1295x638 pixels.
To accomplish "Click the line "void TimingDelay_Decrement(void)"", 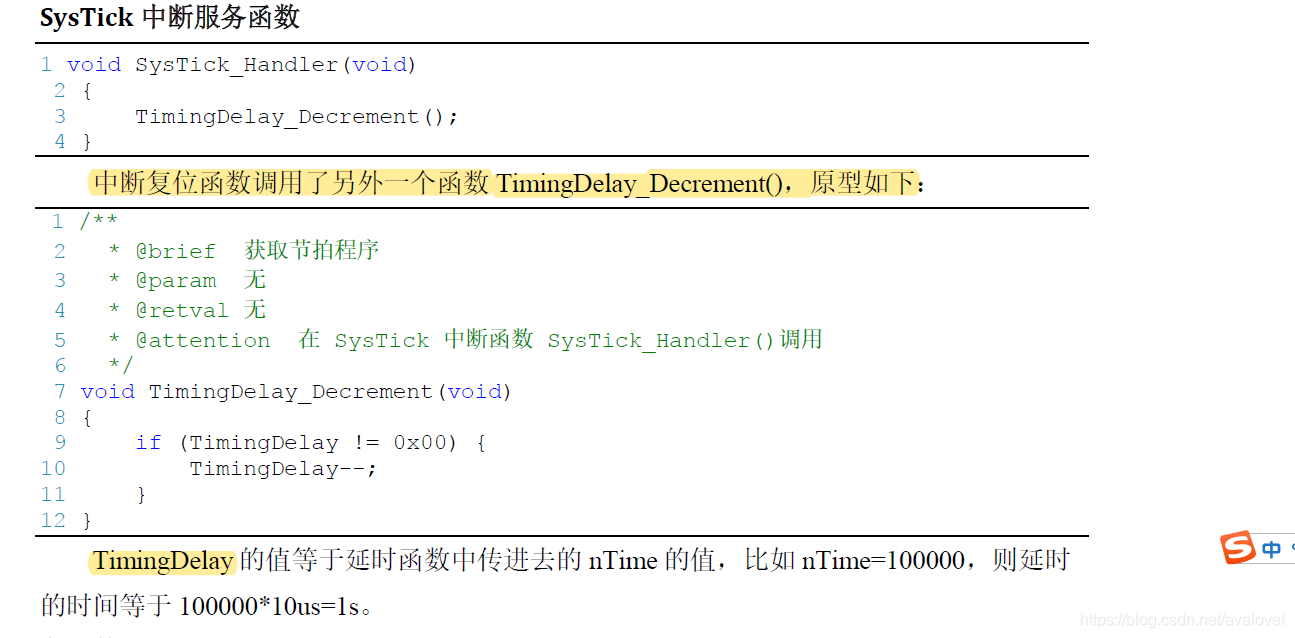I will pos(296,392).
